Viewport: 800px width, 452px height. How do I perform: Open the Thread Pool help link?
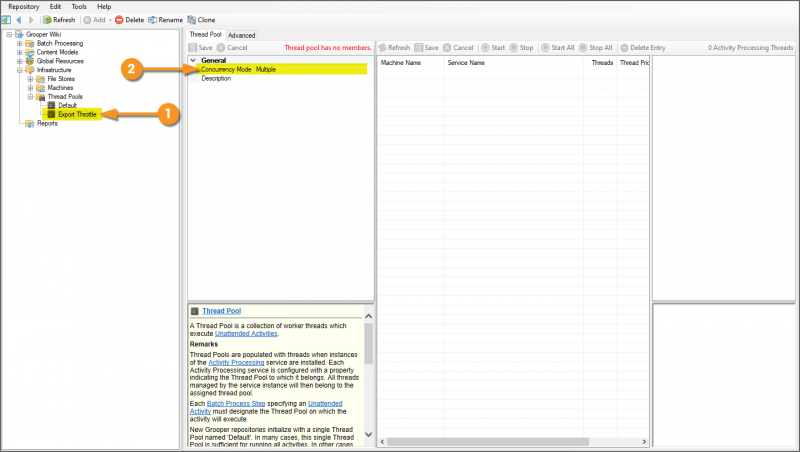pos(221,311)
